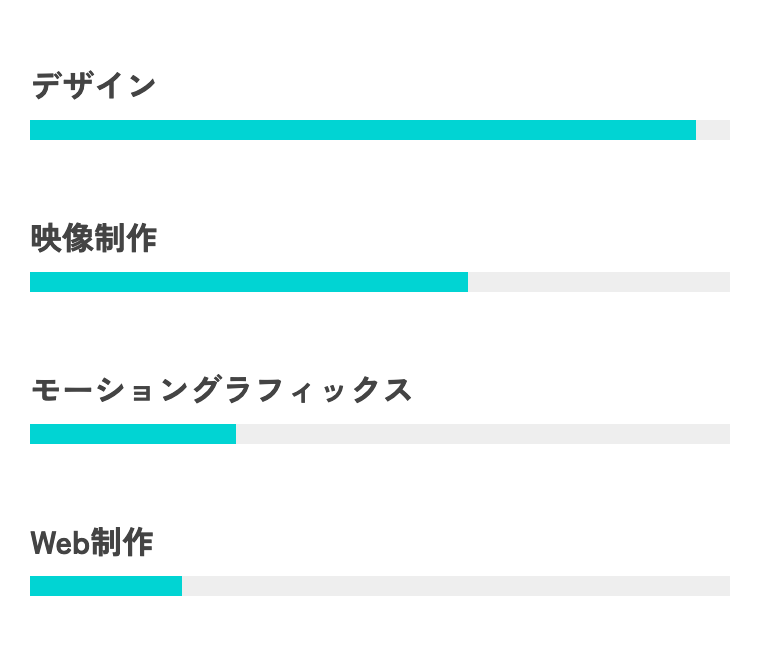
Task: Click the デザイン skill label
Action: pyautogui.click(x=93, y=86)
